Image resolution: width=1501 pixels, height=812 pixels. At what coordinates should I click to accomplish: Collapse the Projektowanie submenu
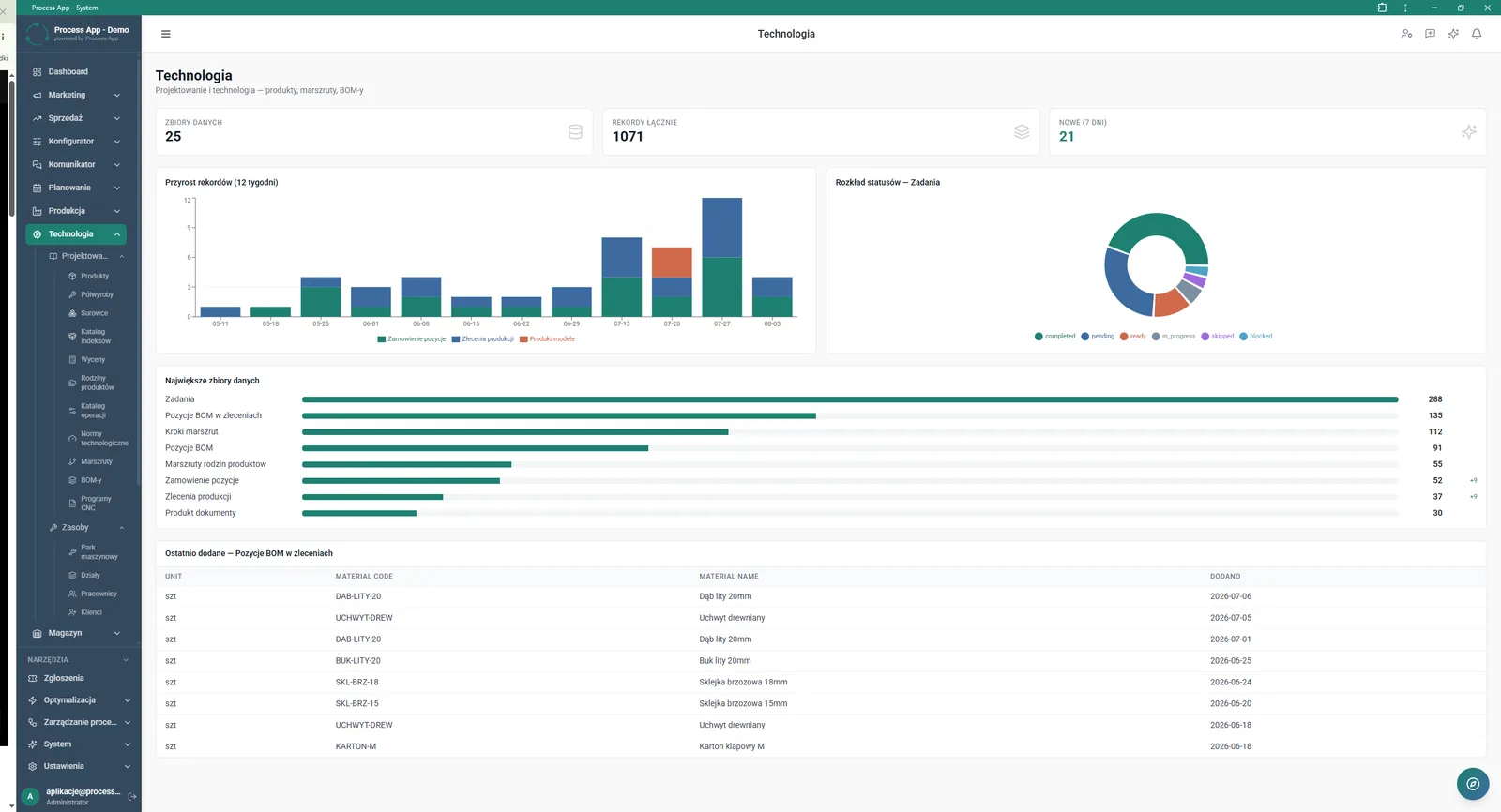click(86, 256)
